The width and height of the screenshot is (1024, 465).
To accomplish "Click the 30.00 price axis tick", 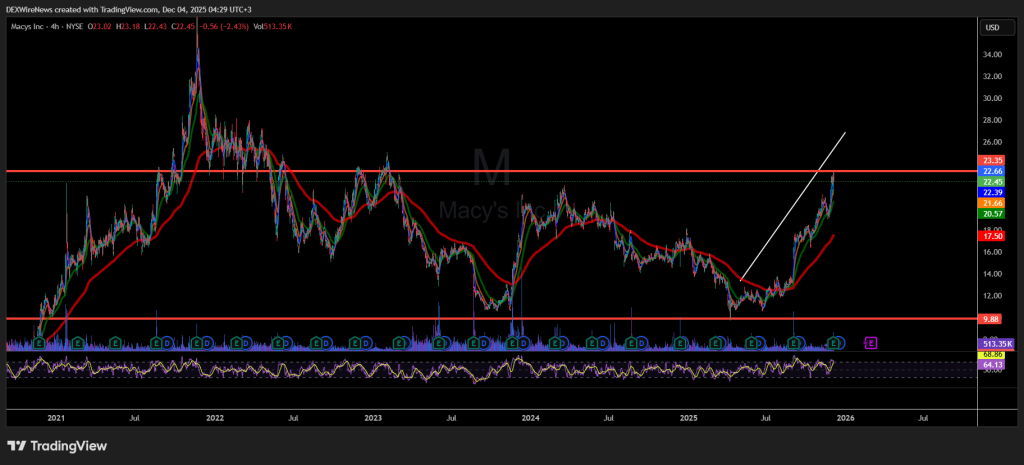I will tap(993, 98).
